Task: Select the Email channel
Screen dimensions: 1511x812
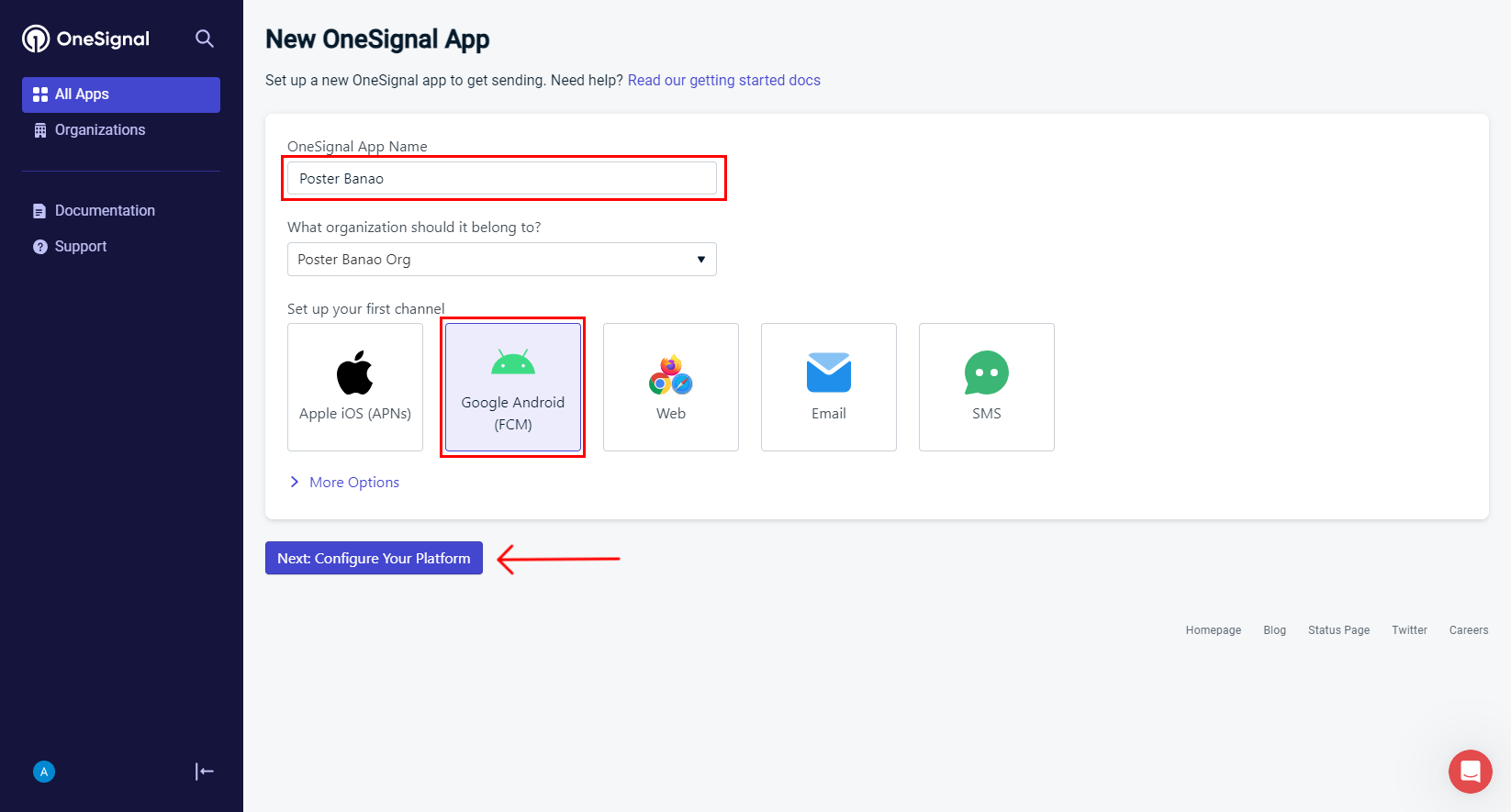Action: (x=829, y=387)
